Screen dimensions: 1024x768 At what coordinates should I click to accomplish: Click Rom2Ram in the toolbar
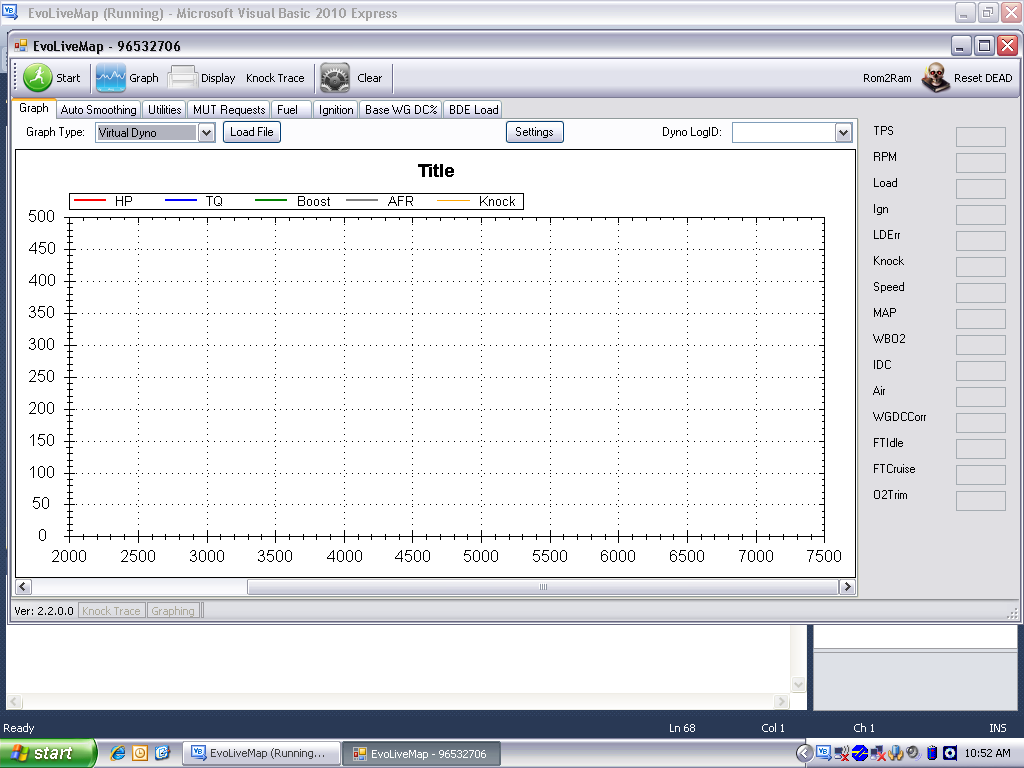887,78
